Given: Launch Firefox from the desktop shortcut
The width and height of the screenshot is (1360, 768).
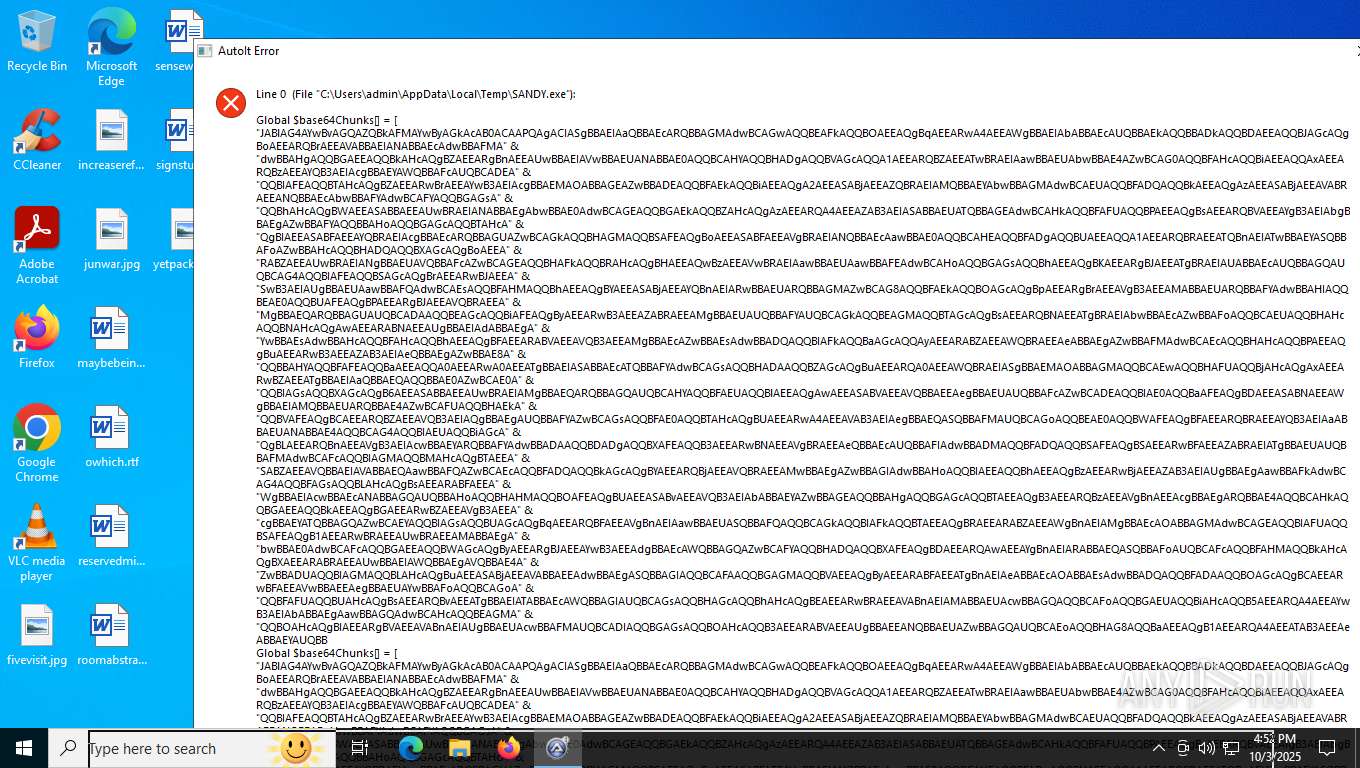Looking at the screenshot, I should click(37, 338).
